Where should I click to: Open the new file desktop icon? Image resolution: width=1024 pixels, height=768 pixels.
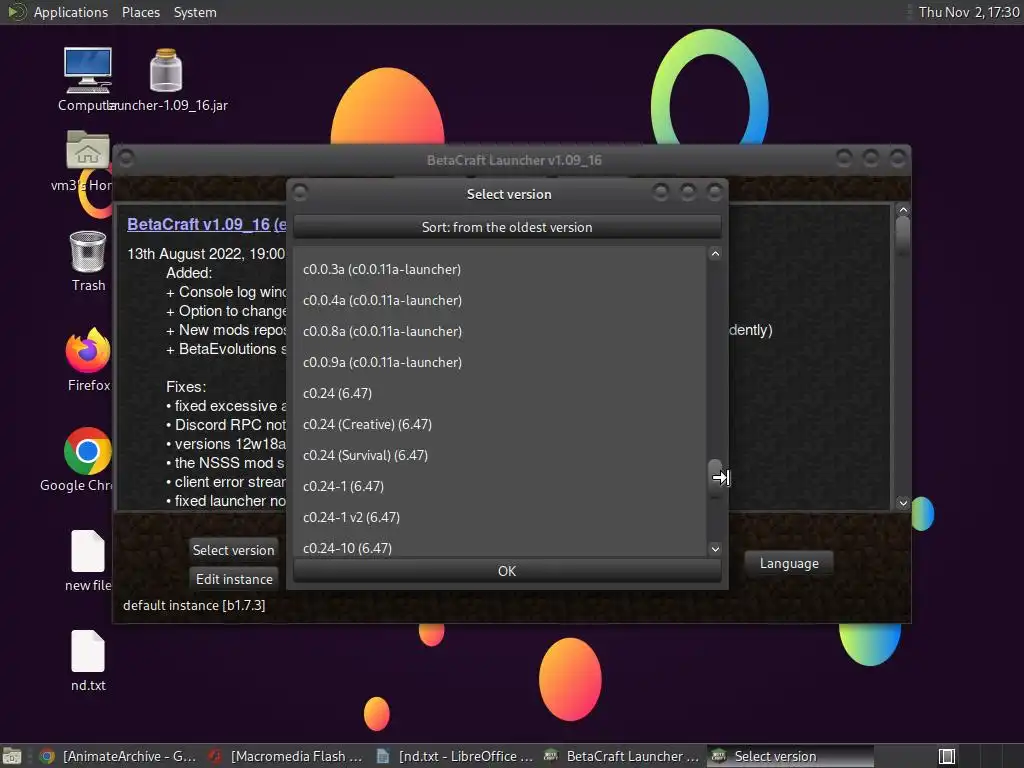coord(88,551)
